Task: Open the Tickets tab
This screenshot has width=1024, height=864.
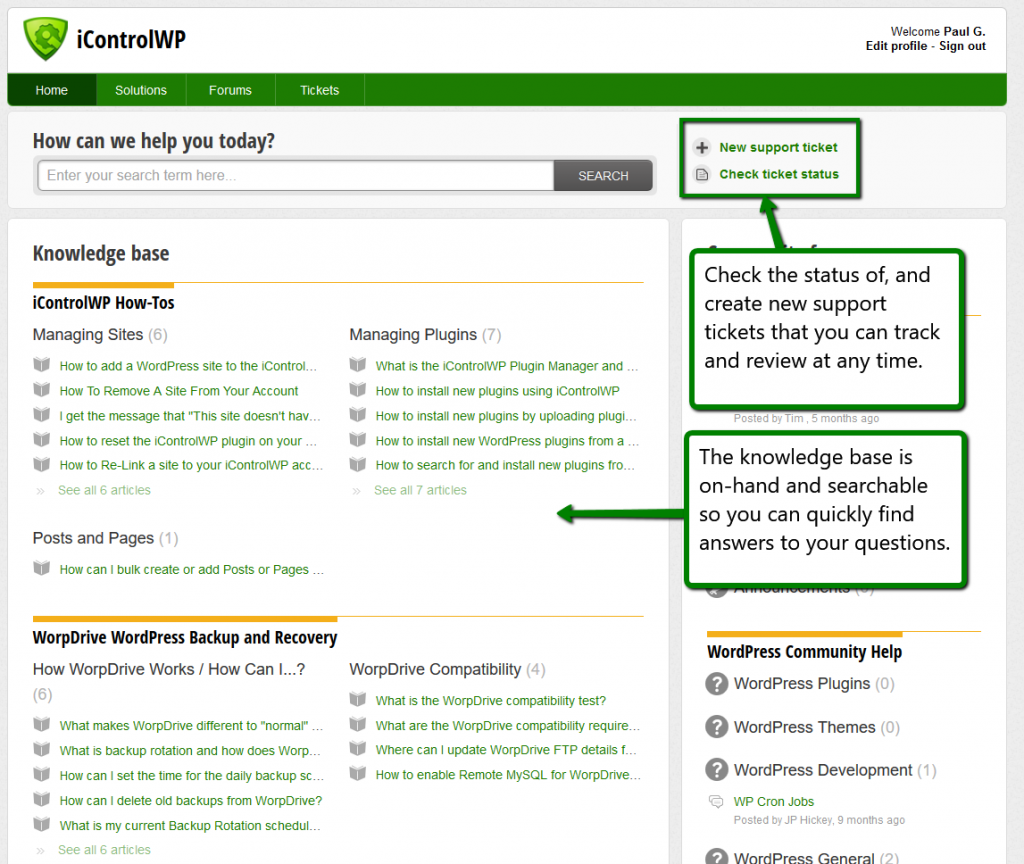Action: point(319,89)
